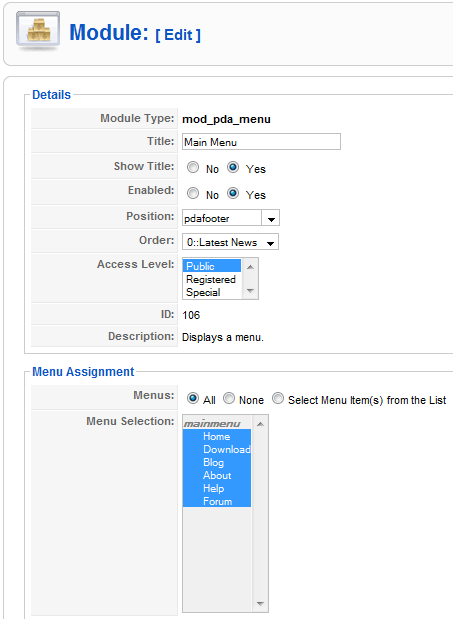Click Access Level list scroll up arrow
The image size is (453, 619).
250,267
